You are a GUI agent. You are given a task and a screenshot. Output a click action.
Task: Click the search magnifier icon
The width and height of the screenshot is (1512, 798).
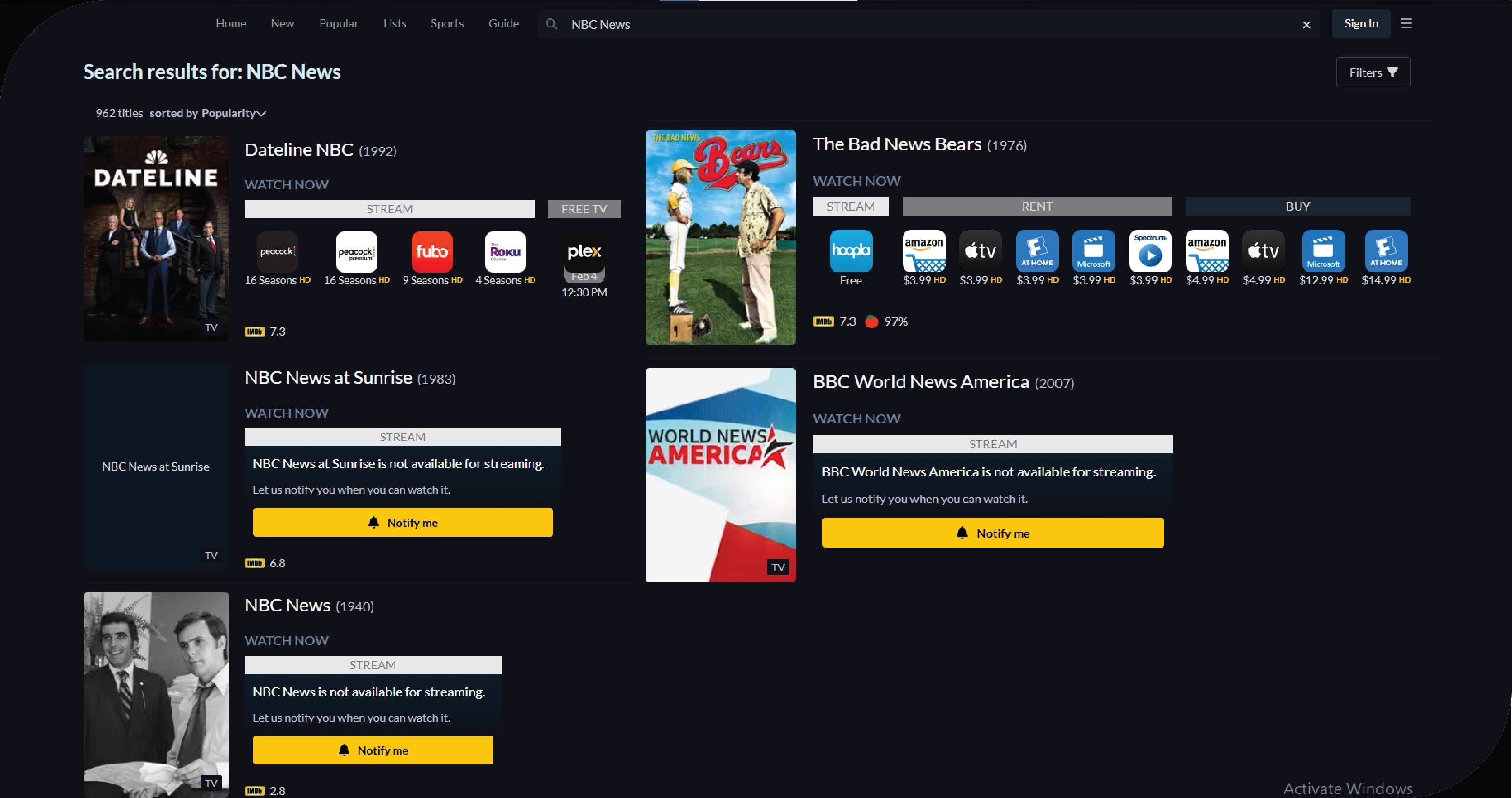pyautogui.click(x=551, y=24)
